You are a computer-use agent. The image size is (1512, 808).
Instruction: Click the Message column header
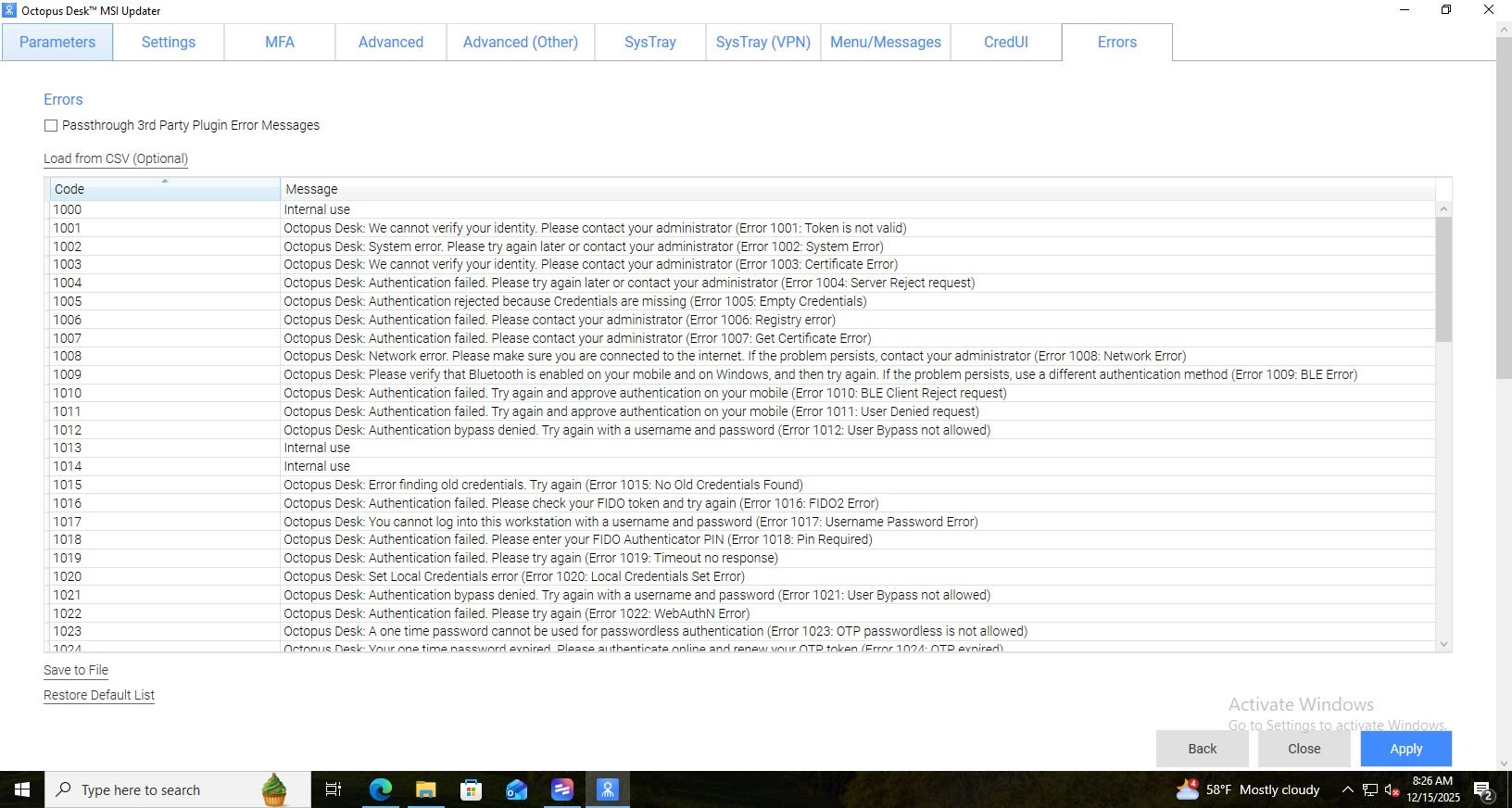[858, 189]
